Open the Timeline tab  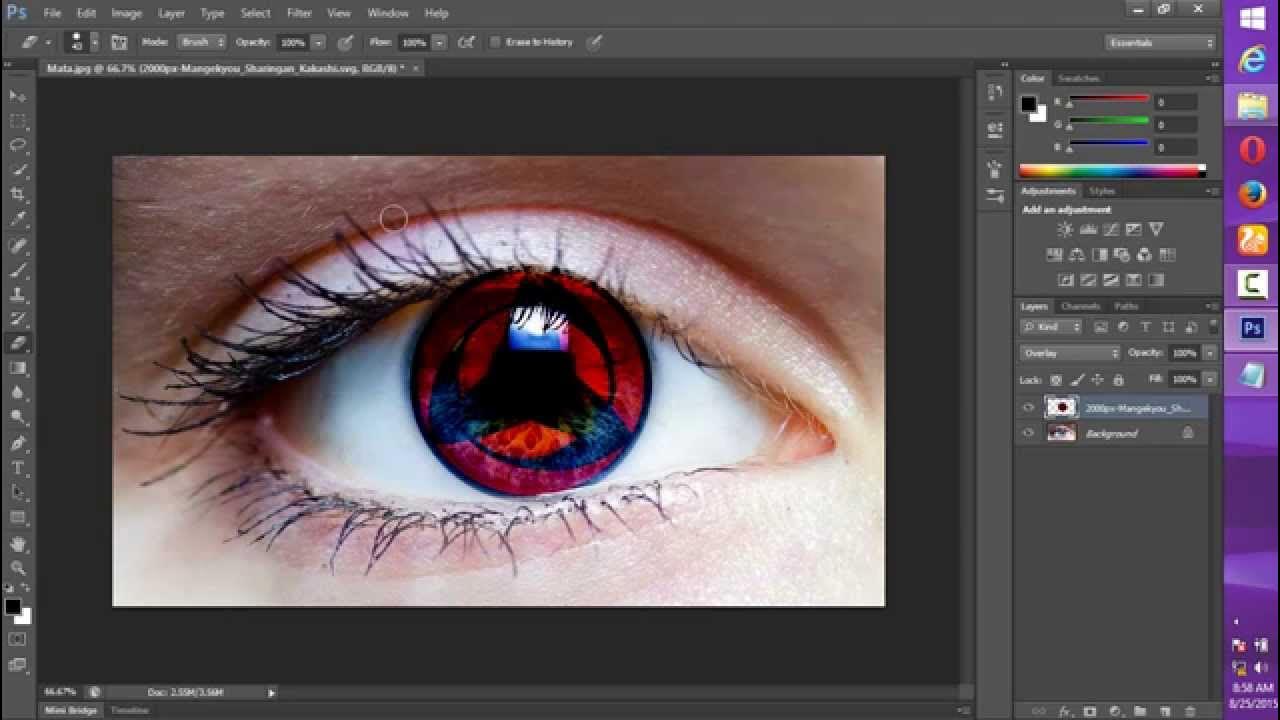coord(129,710)
